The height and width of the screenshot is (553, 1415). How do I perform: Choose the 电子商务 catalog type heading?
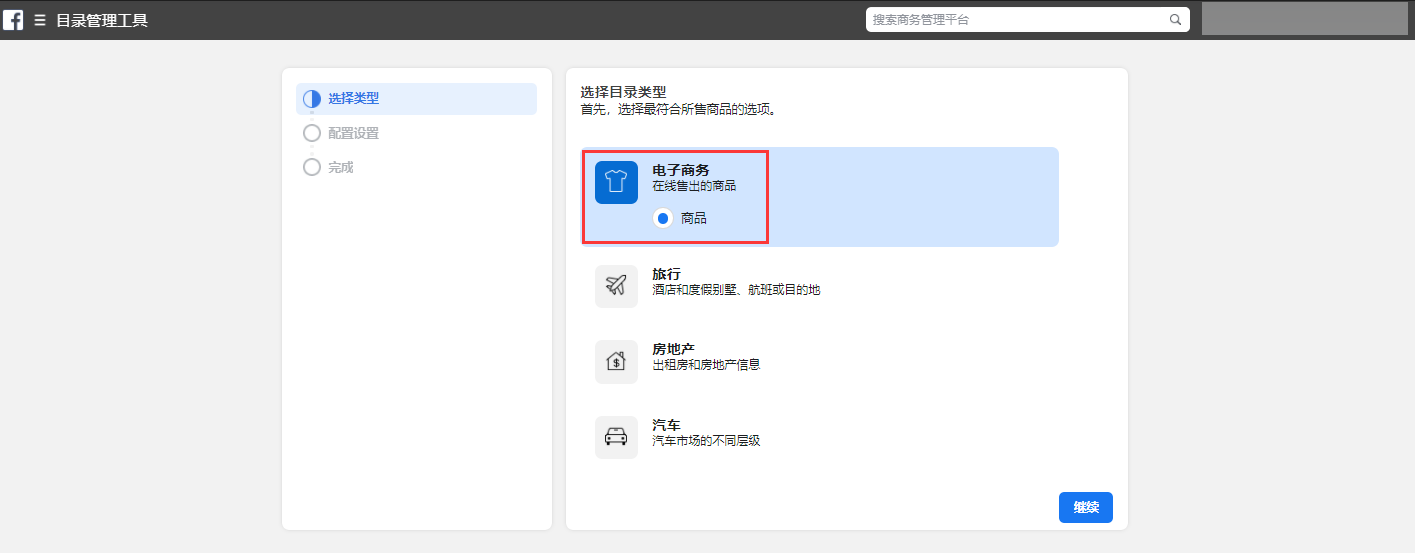coord(681,170)
